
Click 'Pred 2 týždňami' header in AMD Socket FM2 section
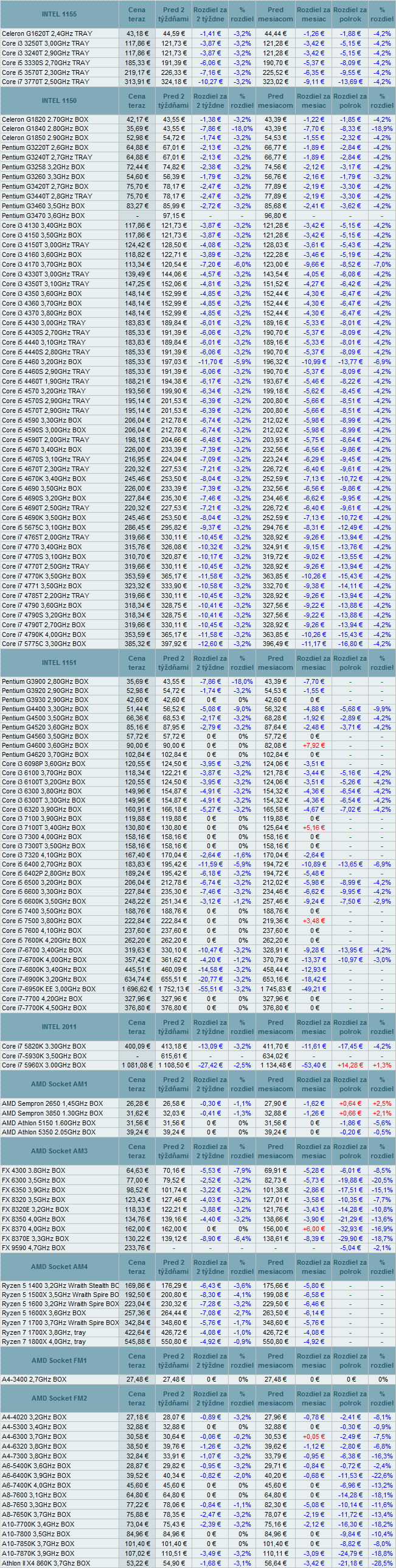[x=173, y=1398]
